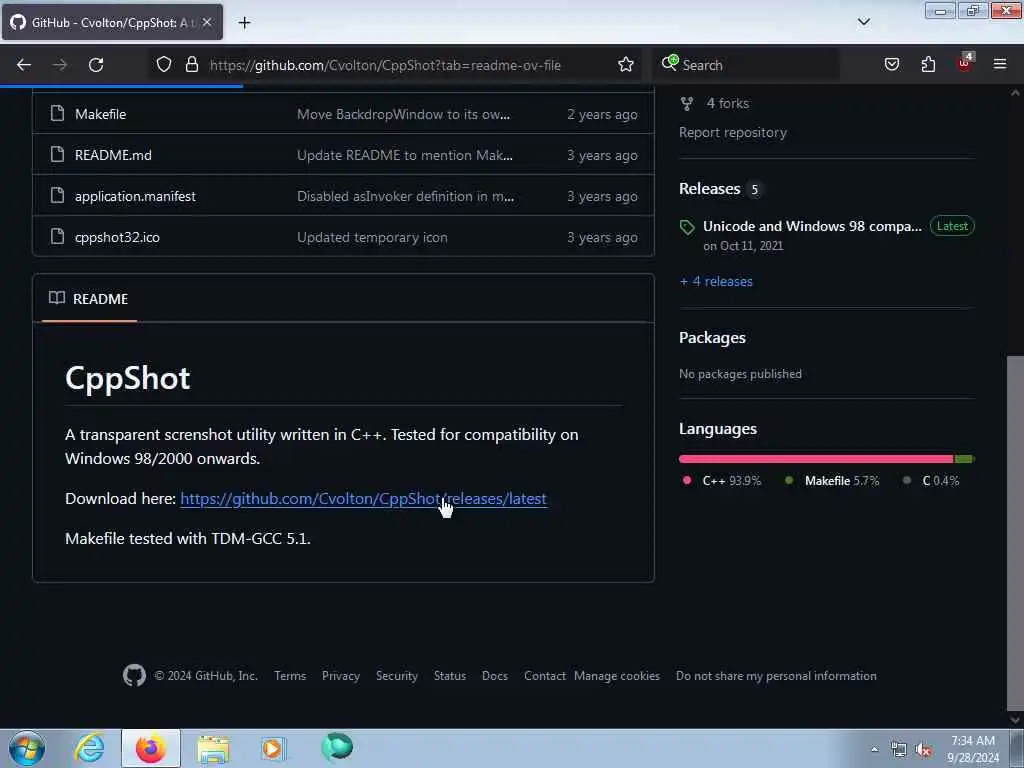Click the network tray icon
The image size is (1024, 768).
click(899, 750)
